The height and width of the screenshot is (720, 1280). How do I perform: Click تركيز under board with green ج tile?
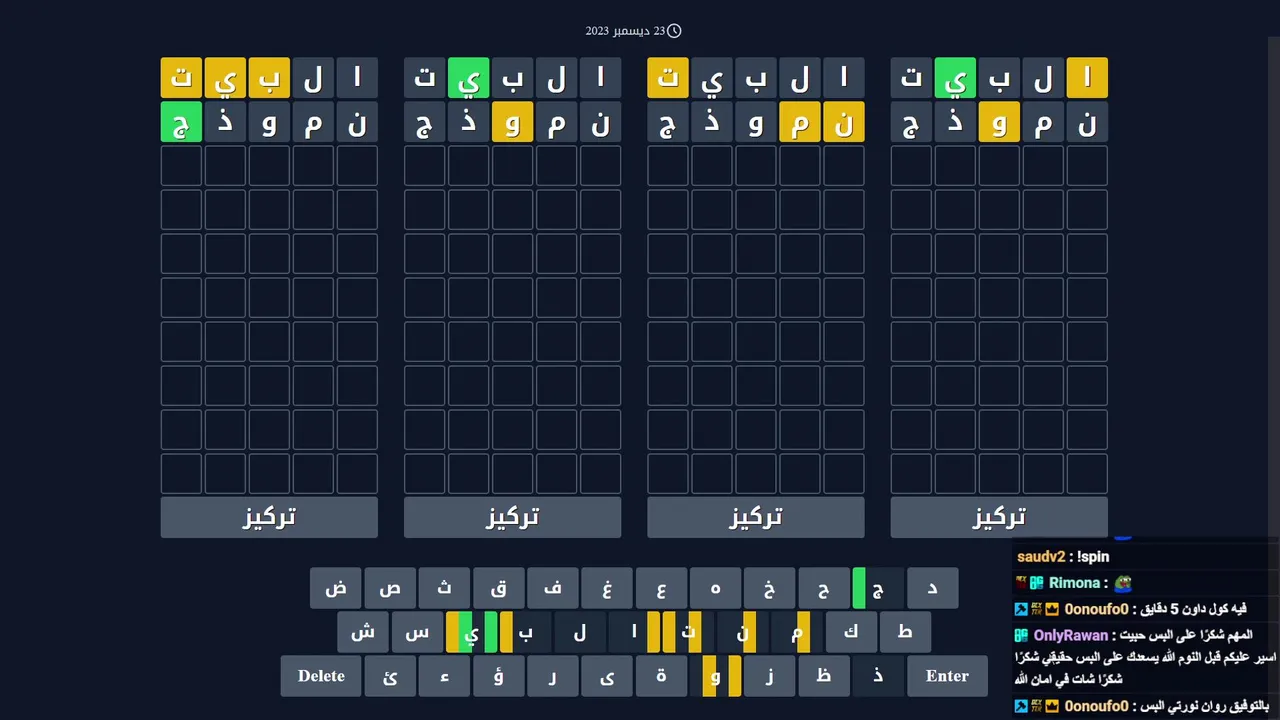click(x=269, y=517)
